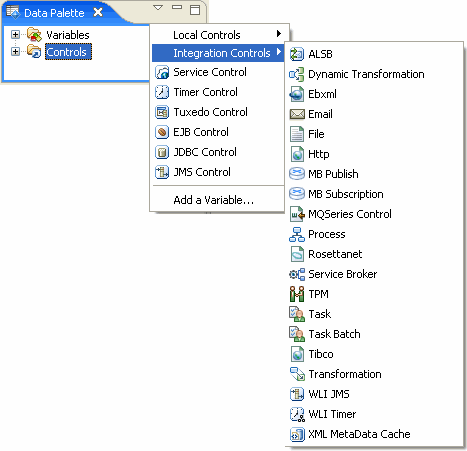
Task: Click the EJB Control bean icon
Action: click(162, 132)
